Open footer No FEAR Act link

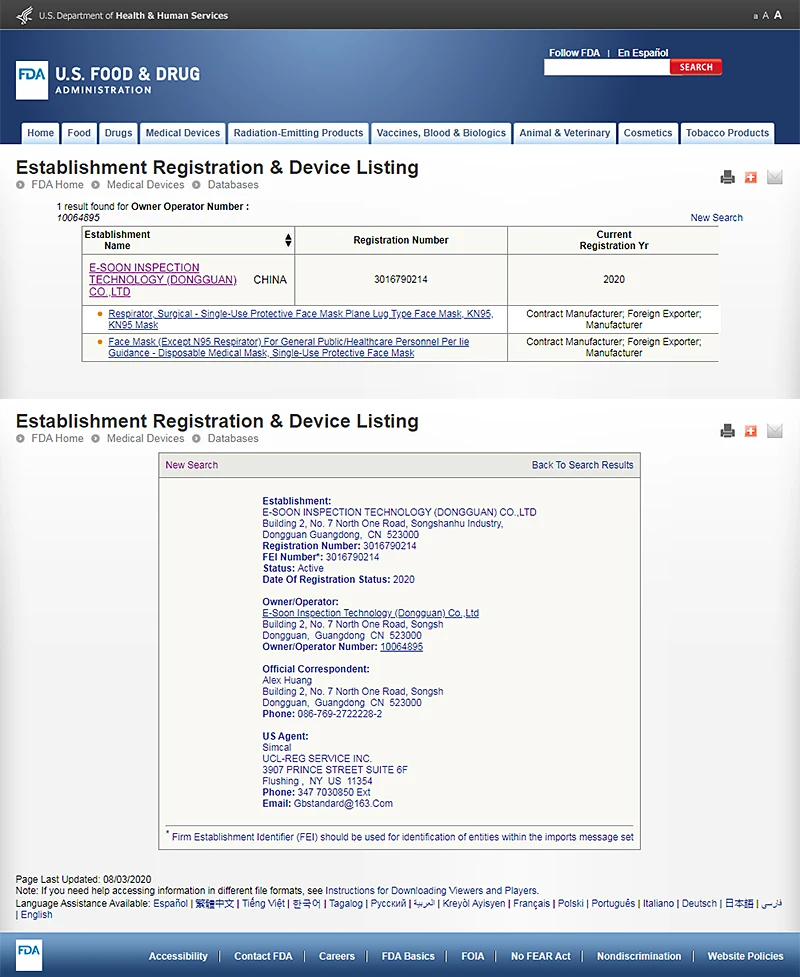tap(541, 956)
